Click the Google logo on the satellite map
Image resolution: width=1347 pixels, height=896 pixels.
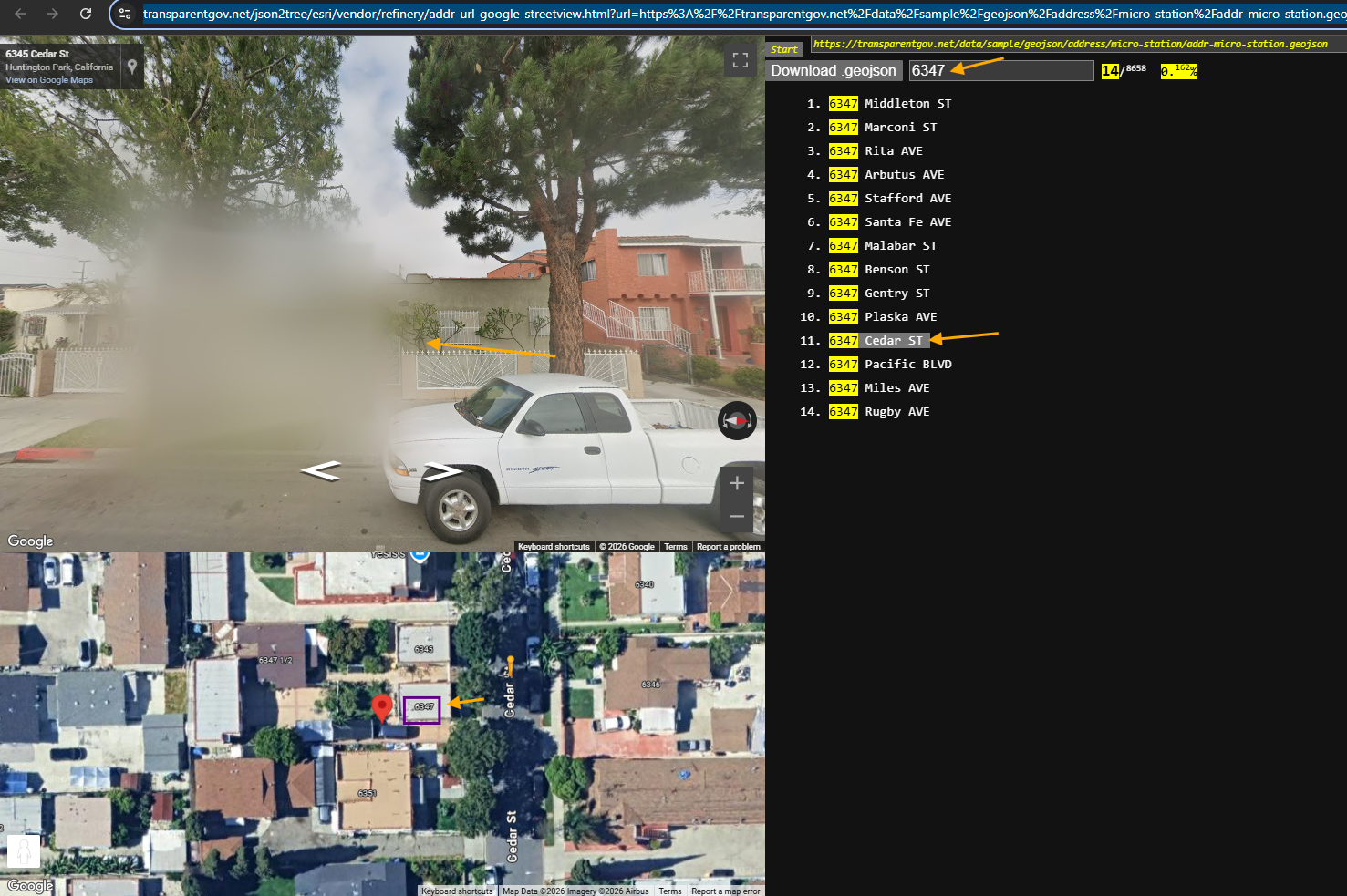(30, 886)
